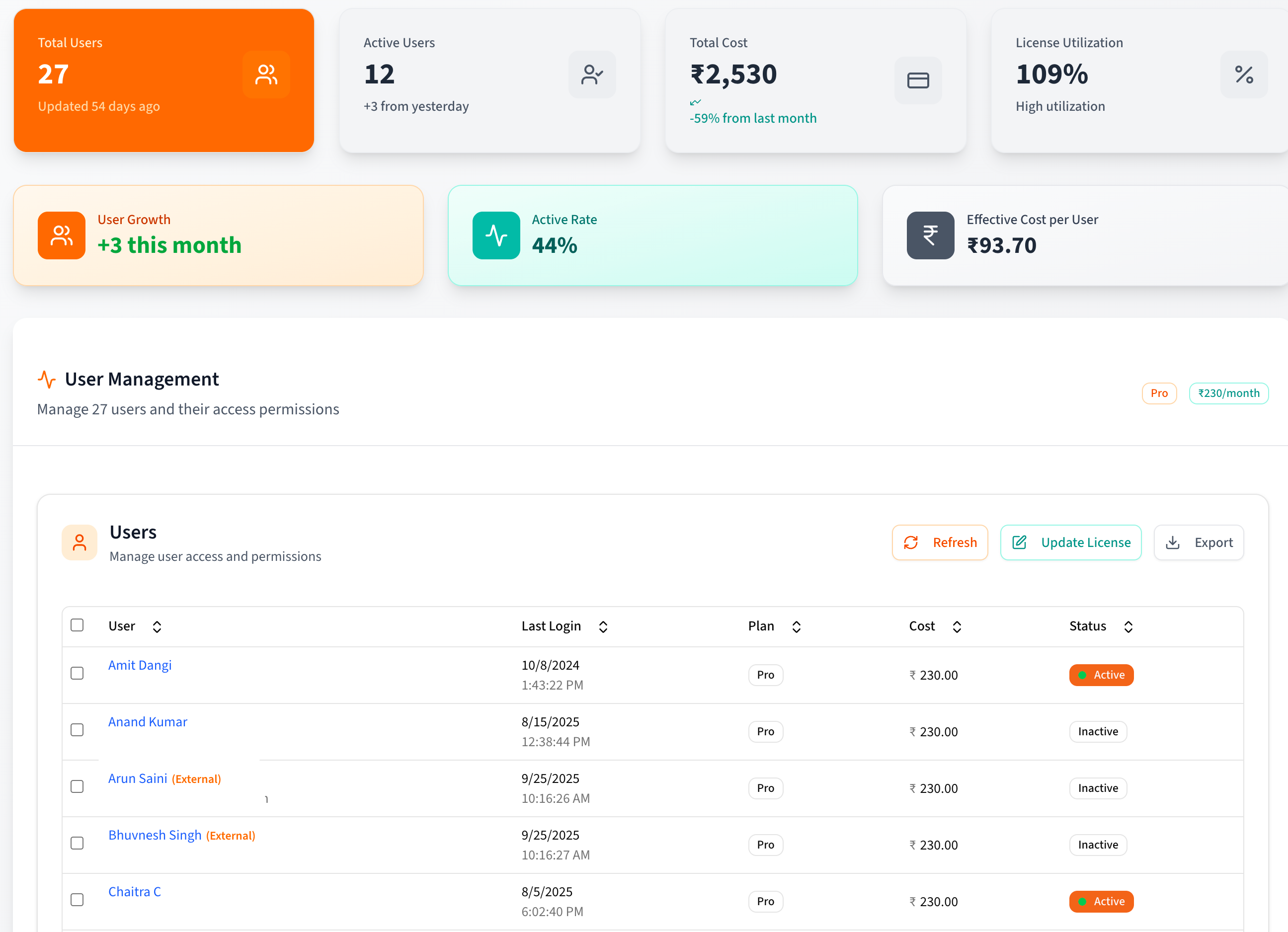The width and height of the screenshot is (1288, 932).
Task: Sort by Cost column arrows
Action: 957,626
